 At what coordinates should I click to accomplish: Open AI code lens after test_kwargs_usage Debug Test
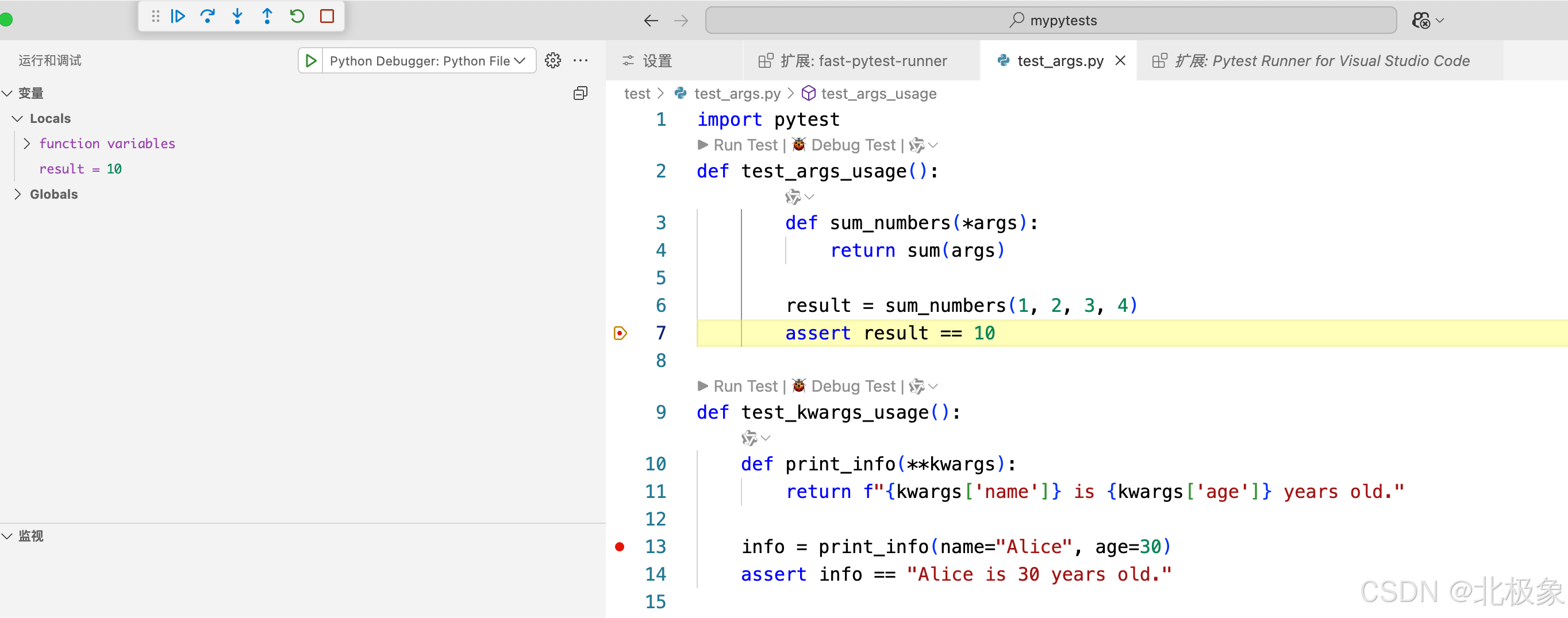tap(923, 387)
